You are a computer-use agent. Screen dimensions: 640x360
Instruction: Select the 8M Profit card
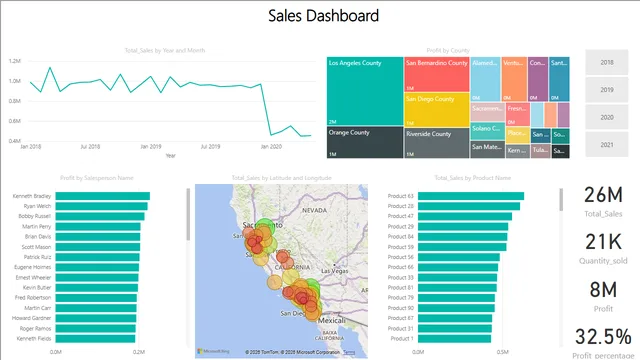click(603, 296)
